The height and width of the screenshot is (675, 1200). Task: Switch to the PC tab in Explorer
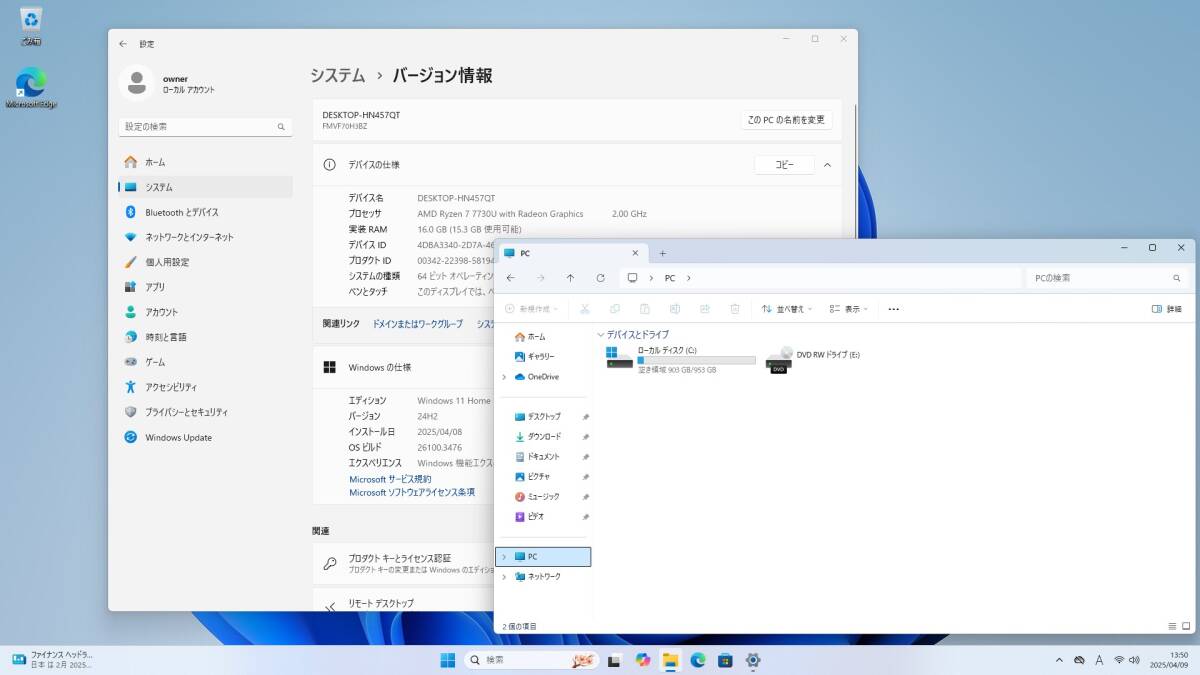point(560,253)
